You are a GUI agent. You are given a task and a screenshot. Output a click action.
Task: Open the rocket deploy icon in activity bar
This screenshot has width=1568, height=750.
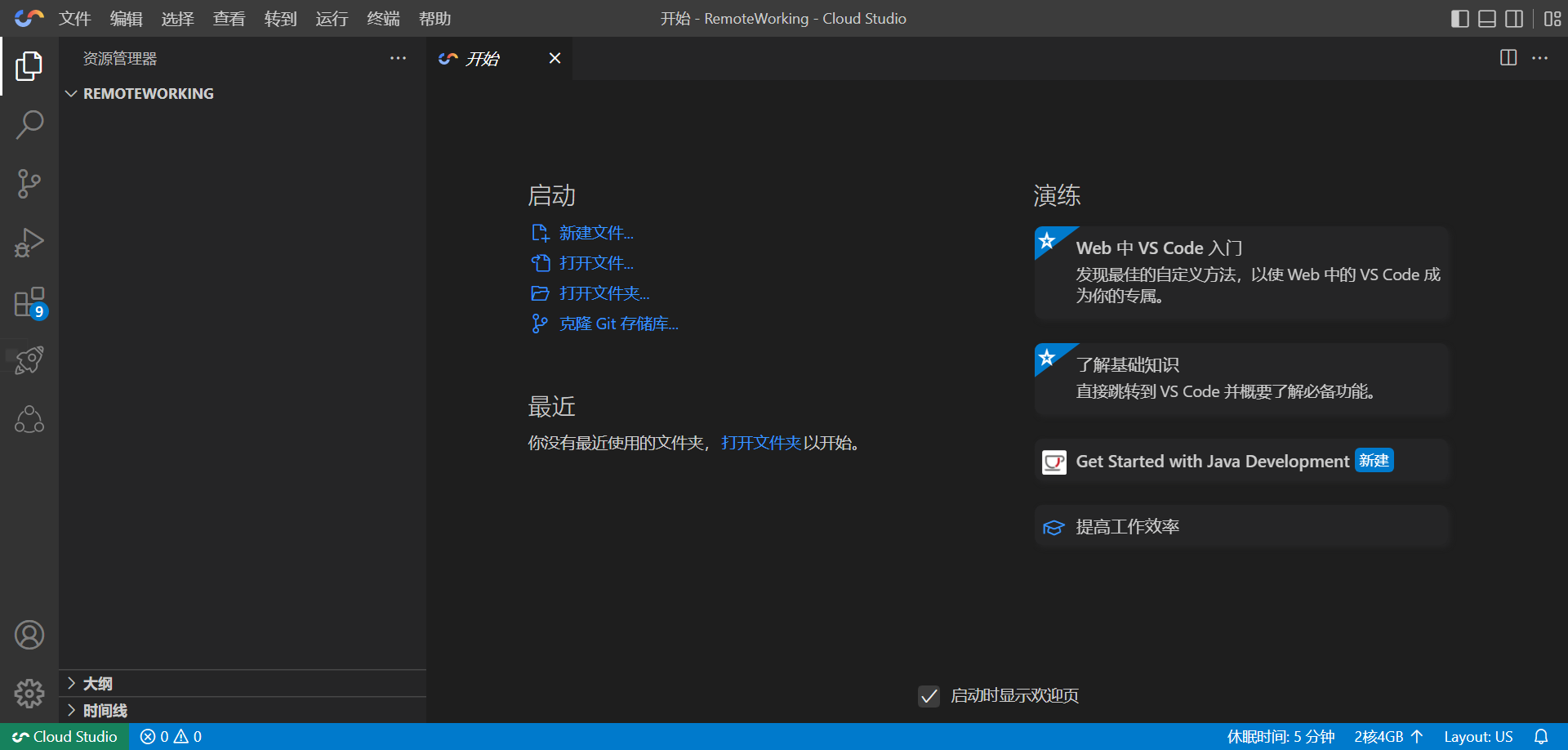tap(29, 360)
